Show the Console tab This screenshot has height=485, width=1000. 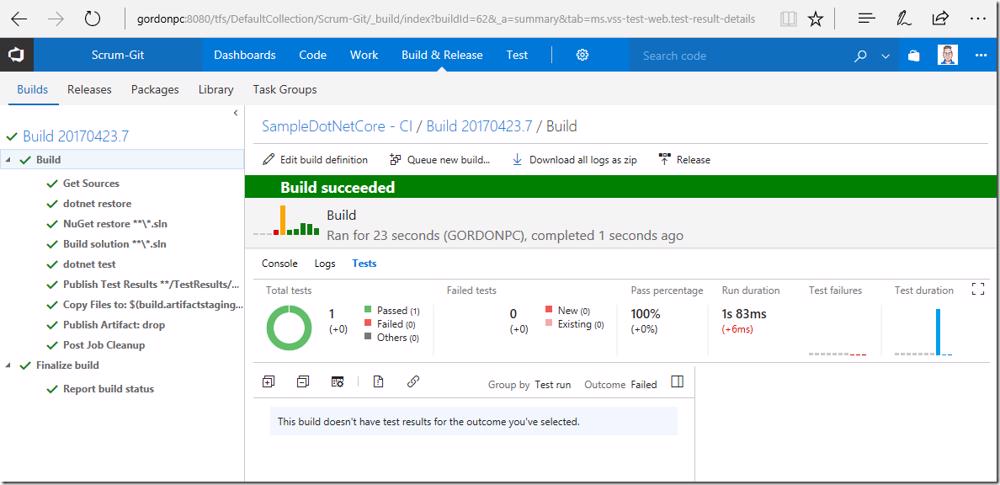[280, 263]
